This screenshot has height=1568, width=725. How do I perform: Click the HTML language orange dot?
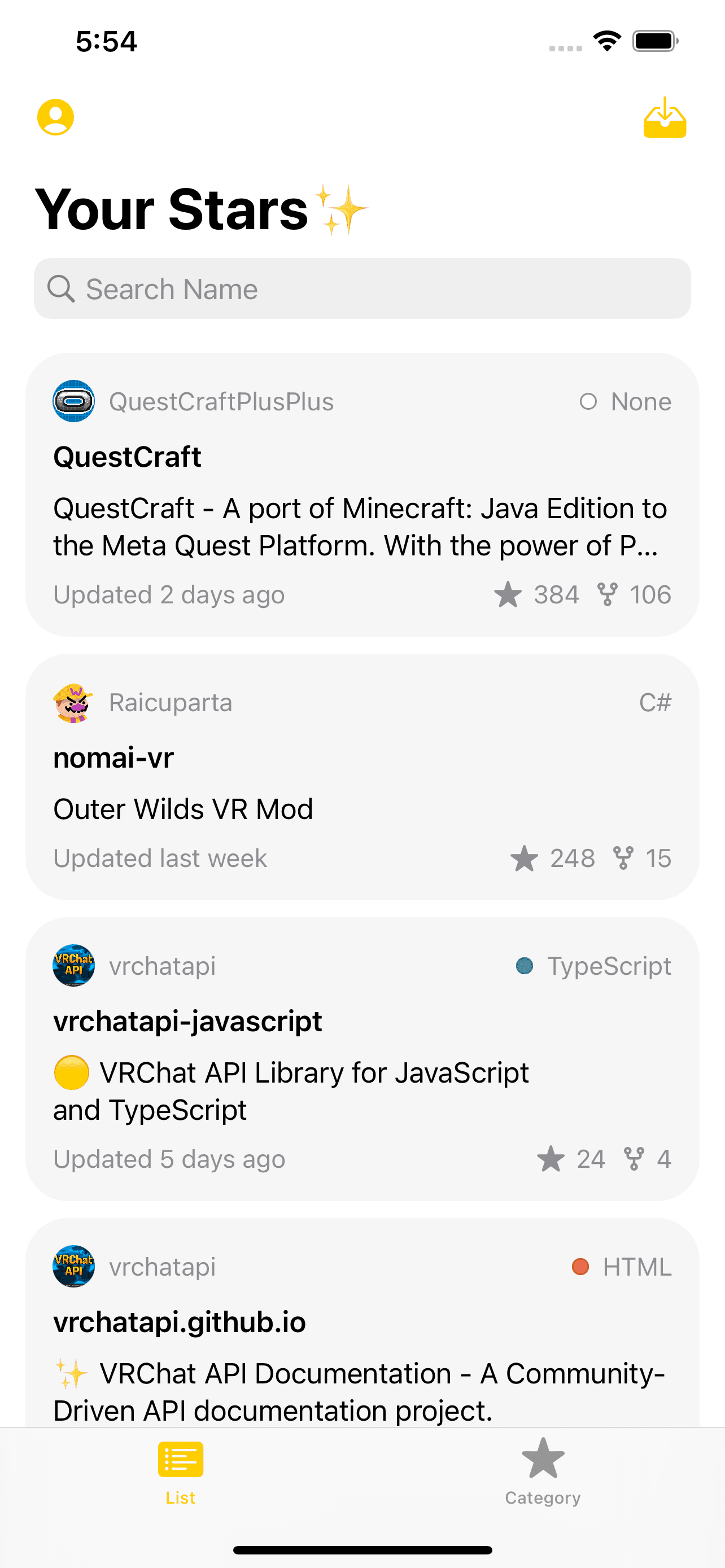click(580, 1267)
